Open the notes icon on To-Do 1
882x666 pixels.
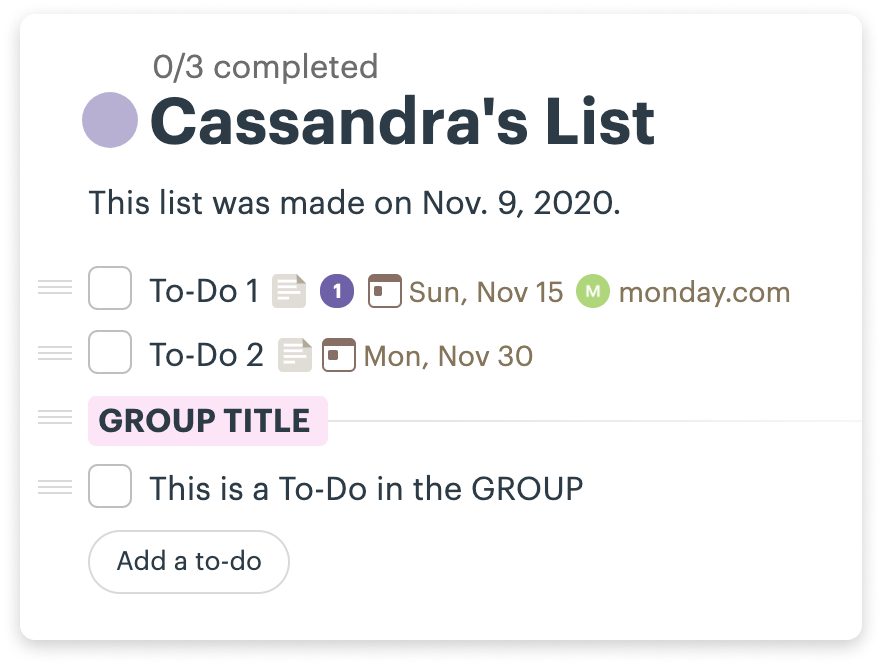tap(289, 291)
